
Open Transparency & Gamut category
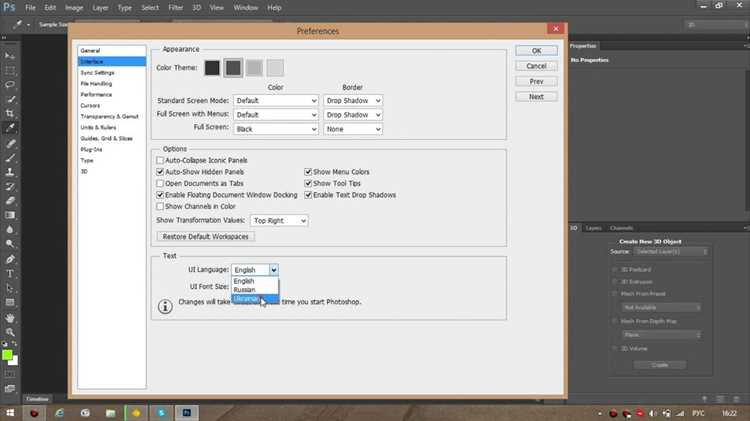112,116
